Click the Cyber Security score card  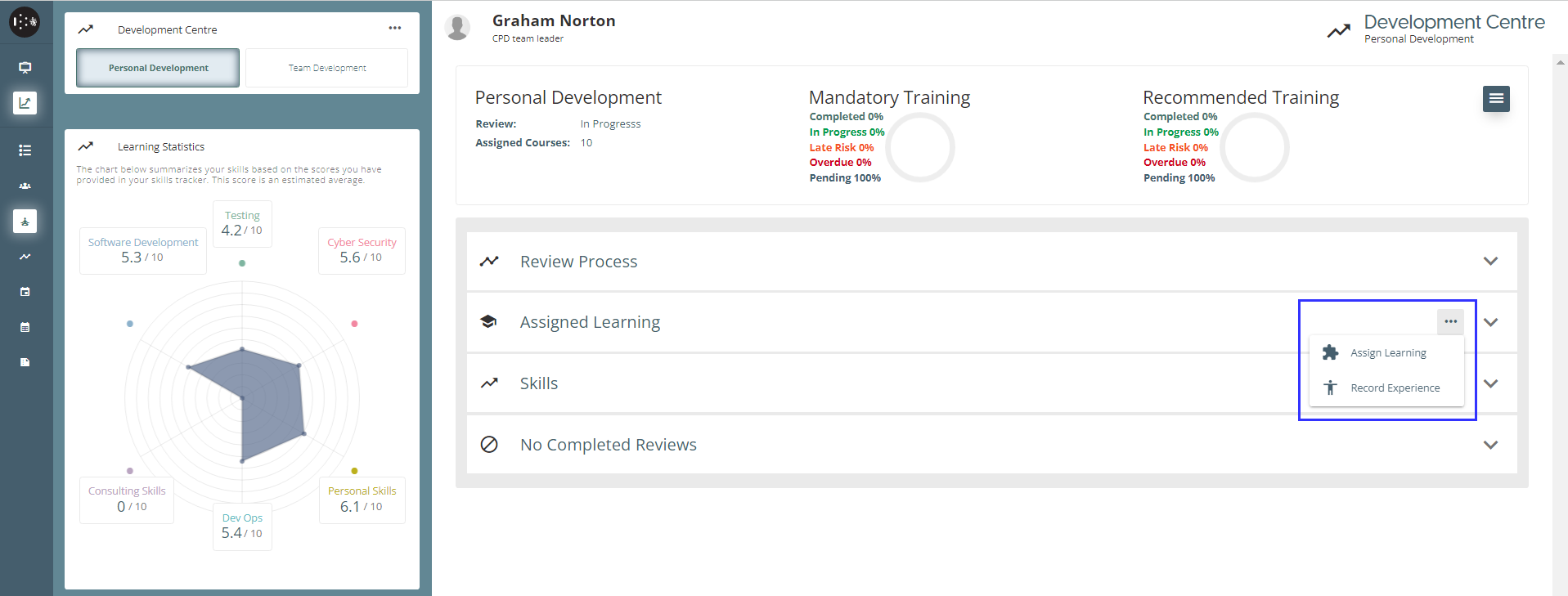click(x=362, y=250)
